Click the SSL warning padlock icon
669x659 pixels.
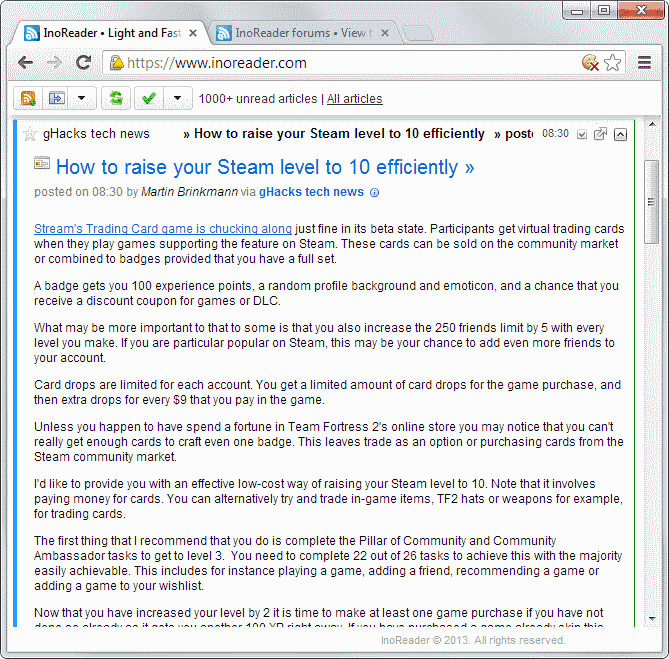click(x=116, y=63)
